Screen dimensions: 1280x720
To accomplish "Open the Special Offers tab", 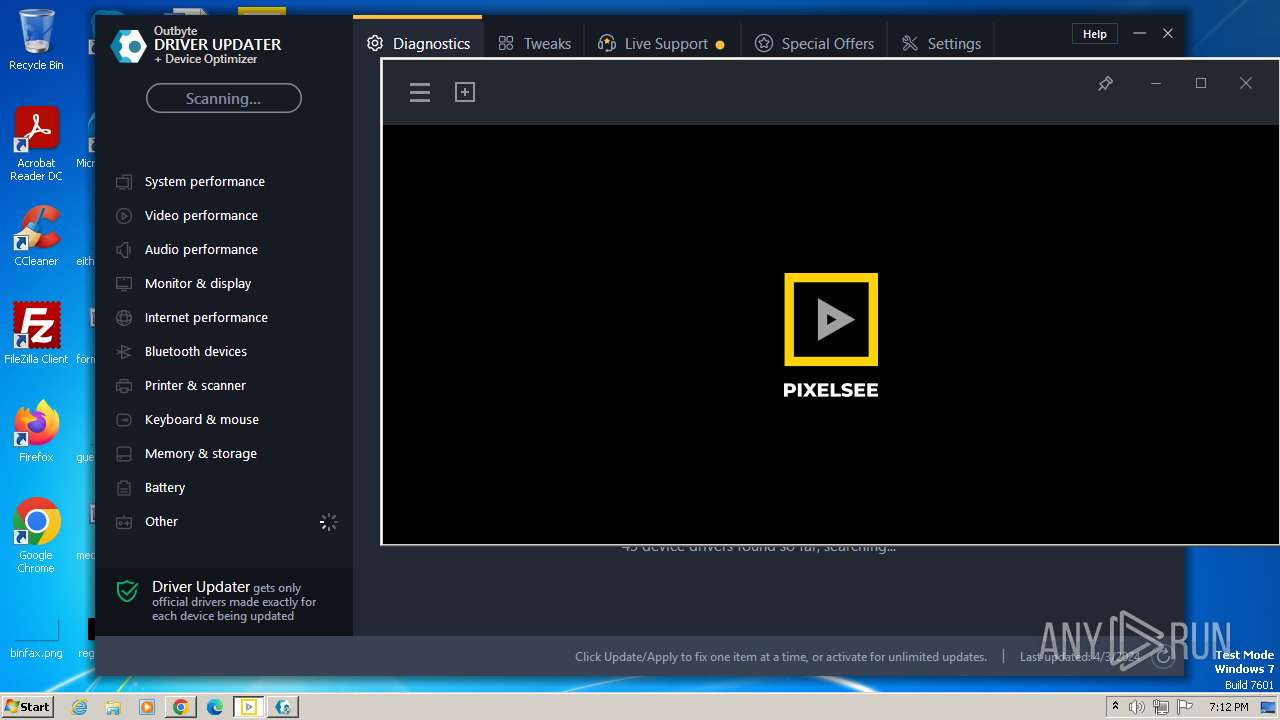I will [x=815, y=44].
